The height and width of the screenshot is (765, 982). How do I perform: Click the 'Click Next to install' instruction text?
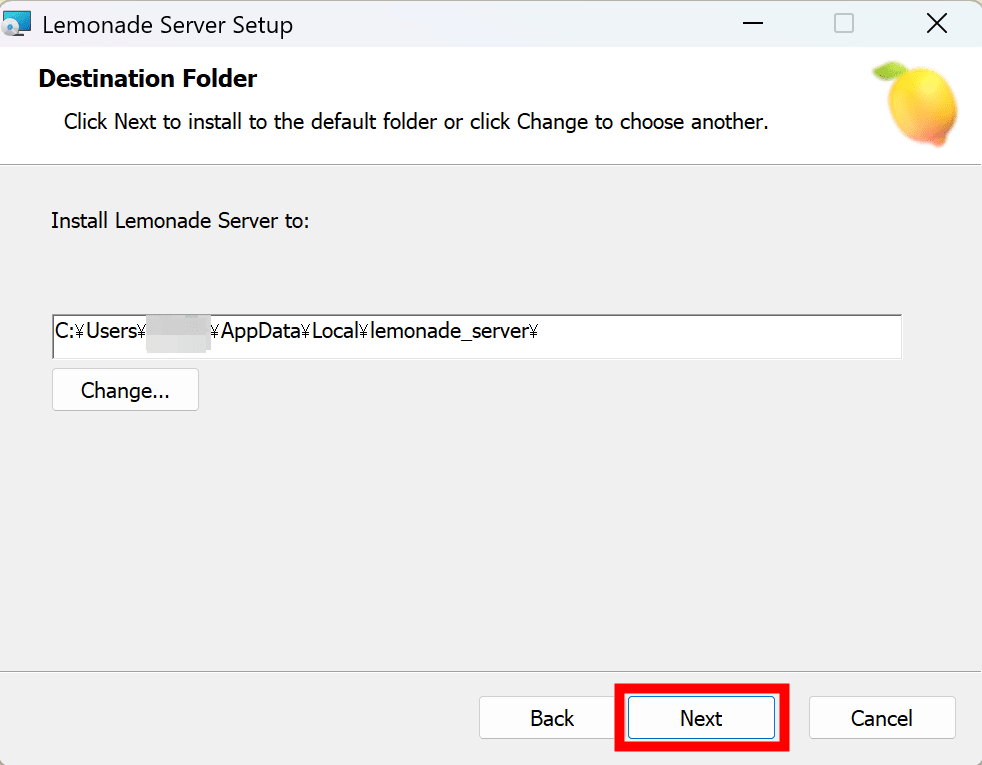(x=415, y=122)
